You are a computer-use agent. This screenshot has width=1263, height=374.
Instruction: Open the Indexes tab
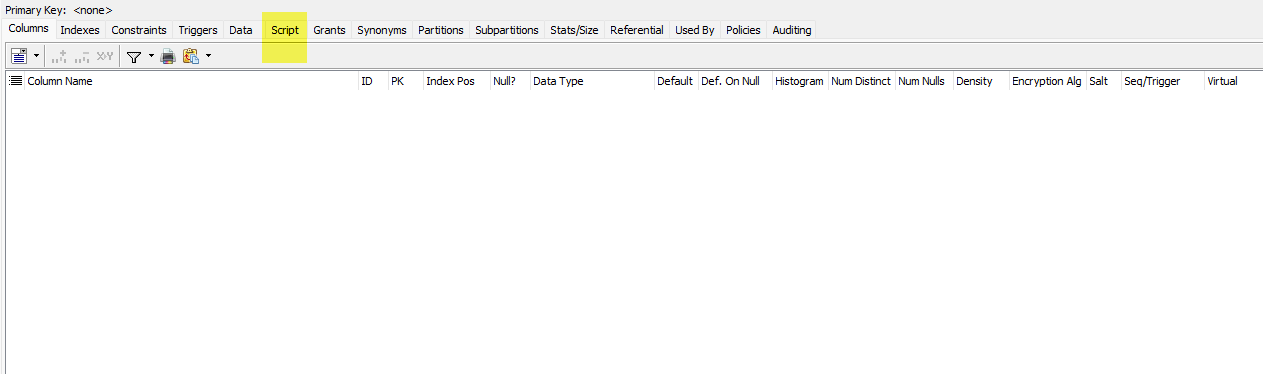click(x=80, y=30)
